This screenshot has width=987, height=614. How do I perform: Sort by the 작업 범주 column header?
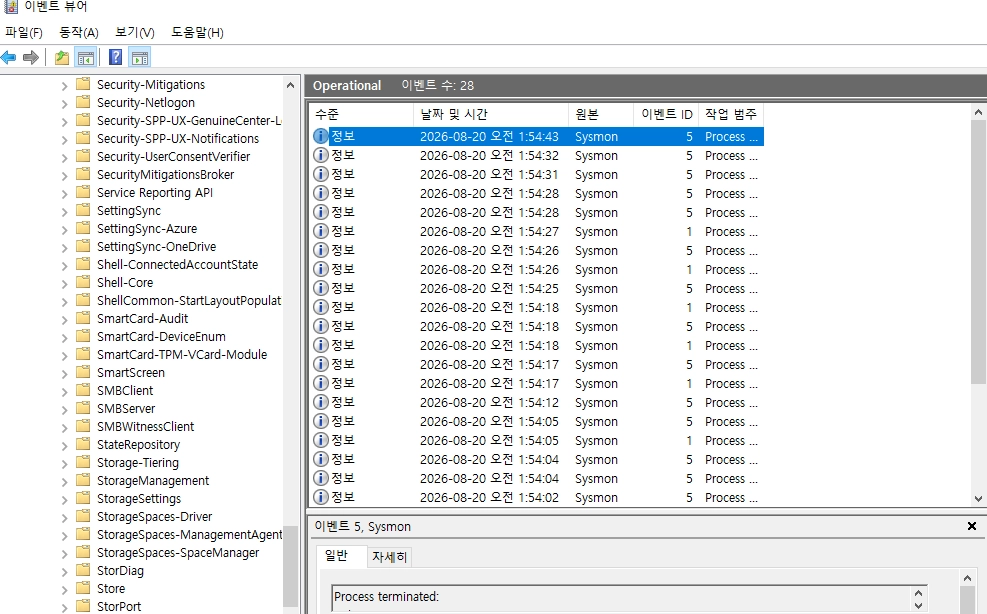731,114
